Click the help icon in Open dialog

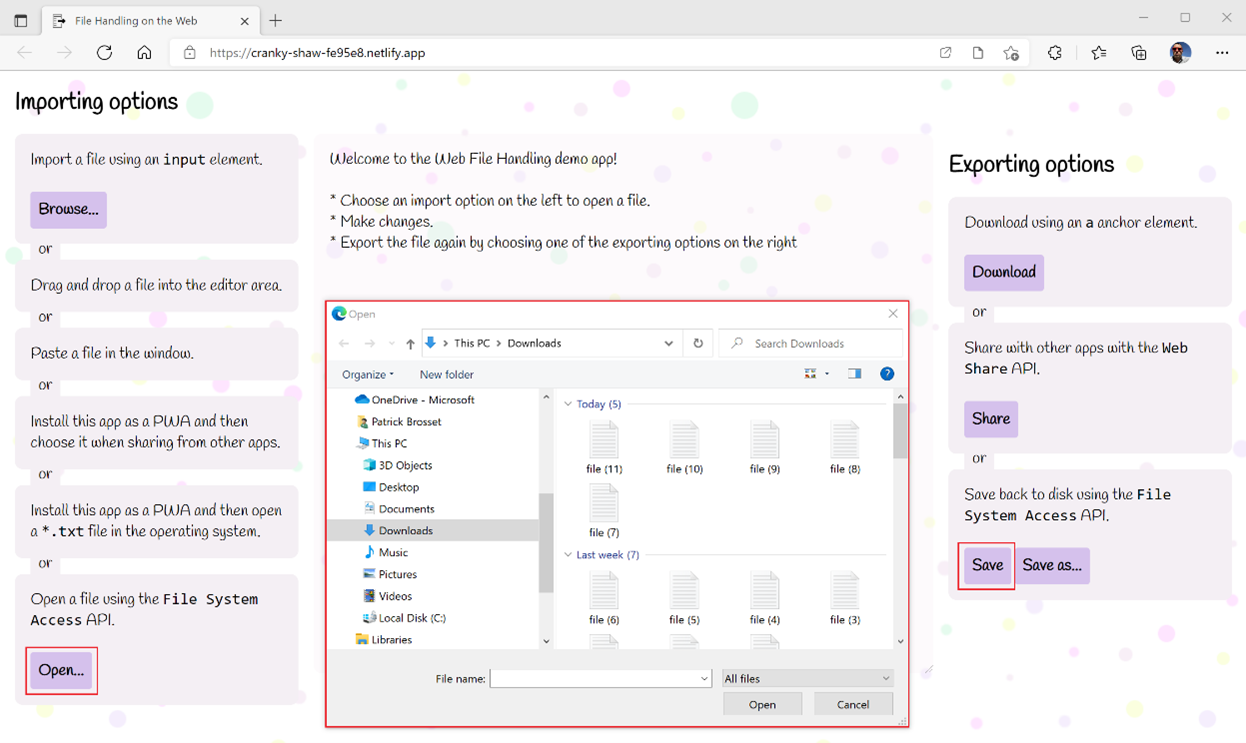(887, 374)
